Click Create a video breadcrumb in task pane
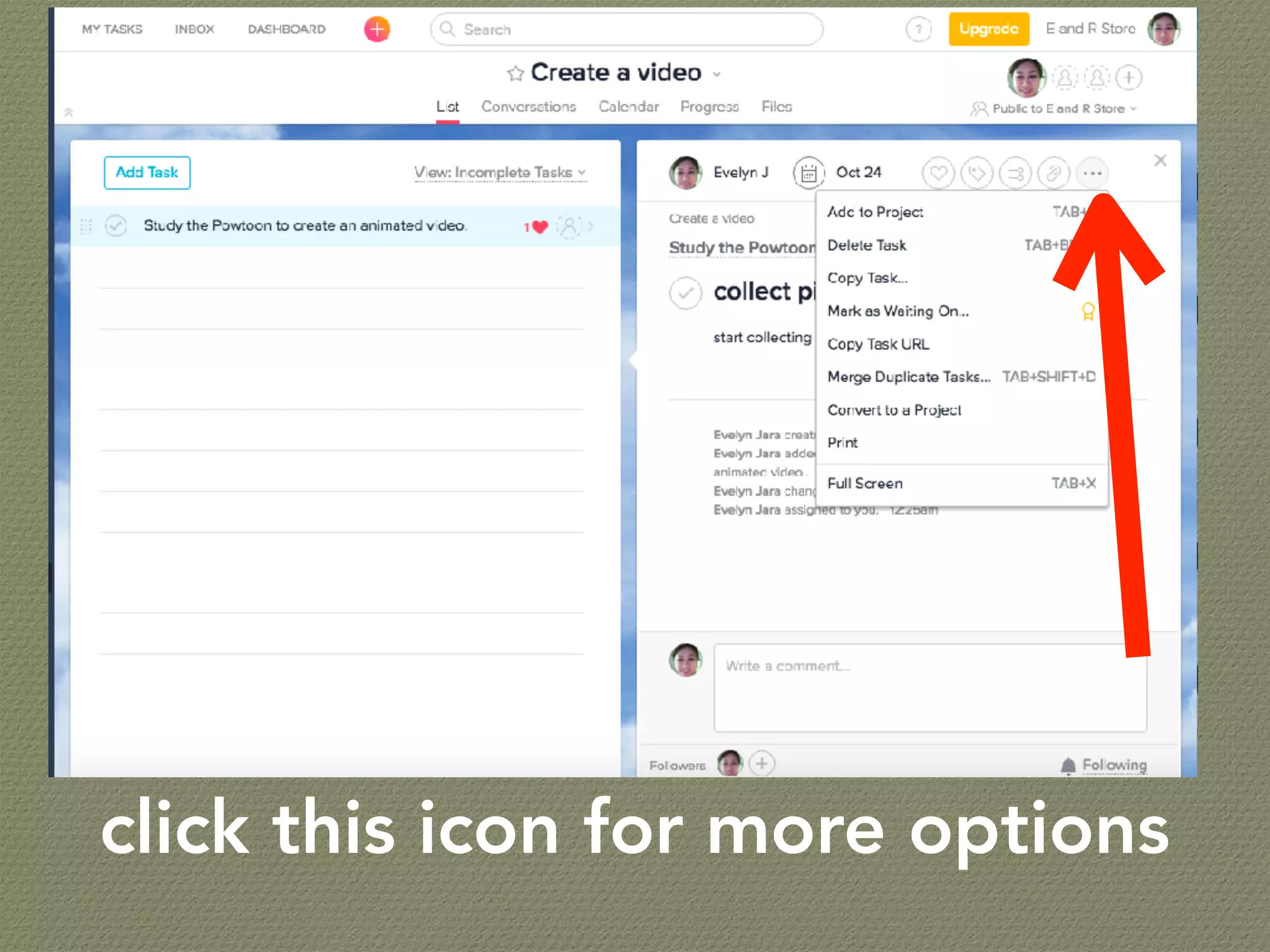This screenshot has height=952, width=1270. pos(711,219)
